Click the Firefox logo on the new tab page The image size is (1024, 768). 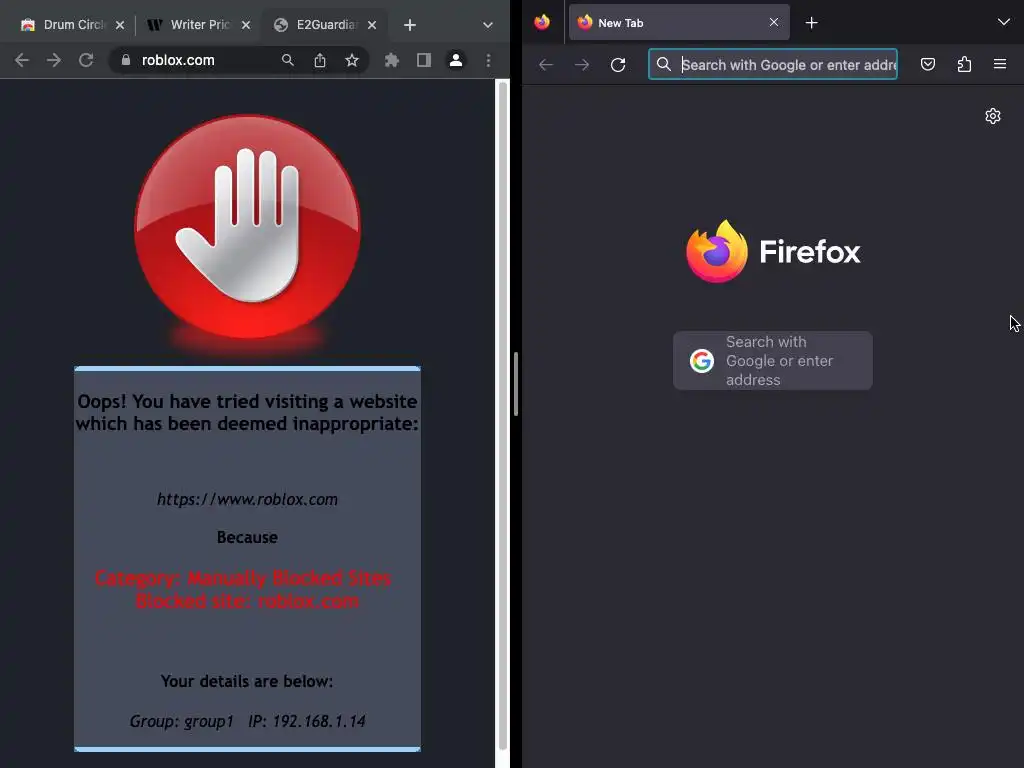773,251
